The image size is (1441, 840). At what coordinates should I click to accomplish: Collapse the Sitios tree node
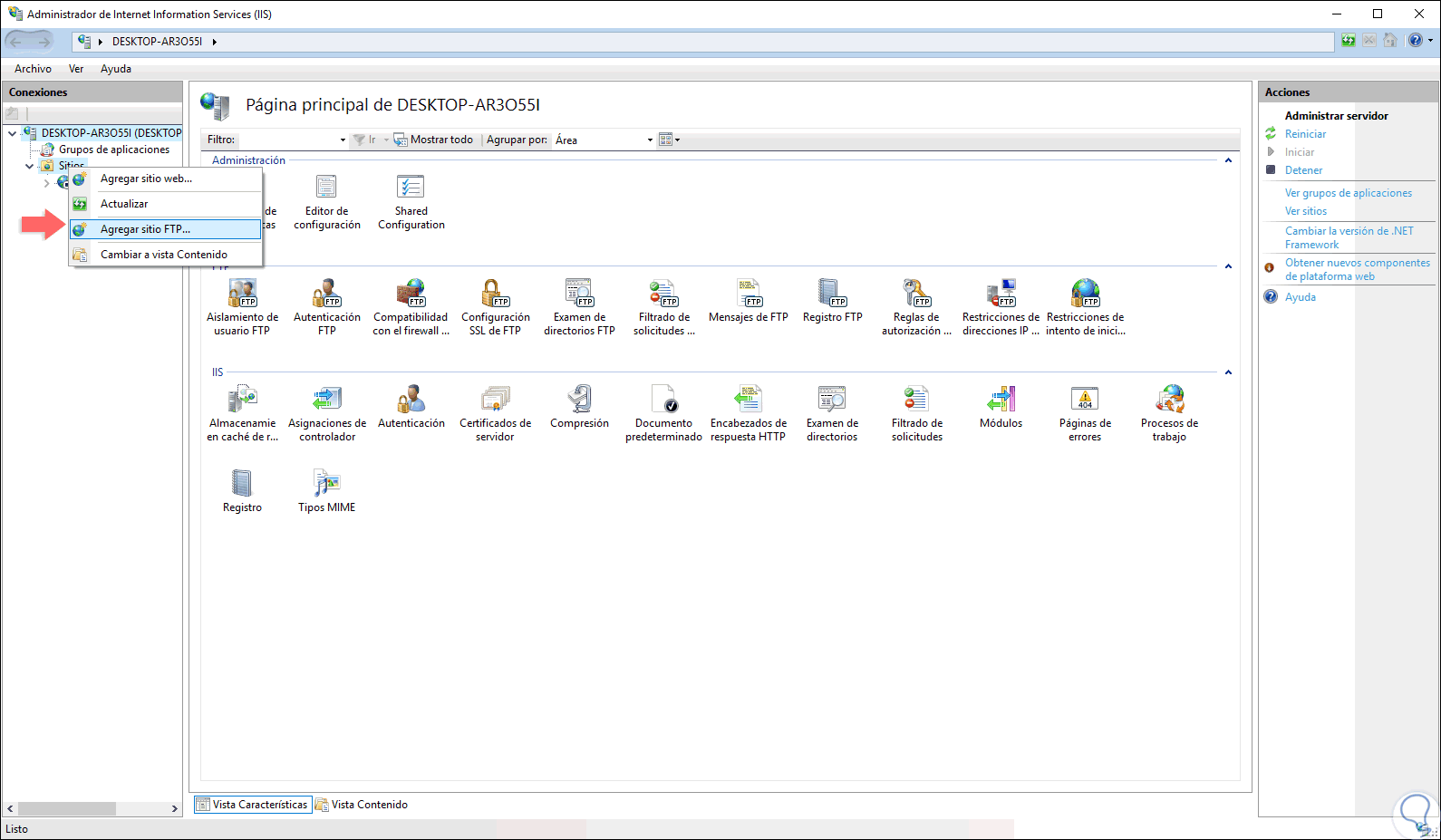point(29,166)
